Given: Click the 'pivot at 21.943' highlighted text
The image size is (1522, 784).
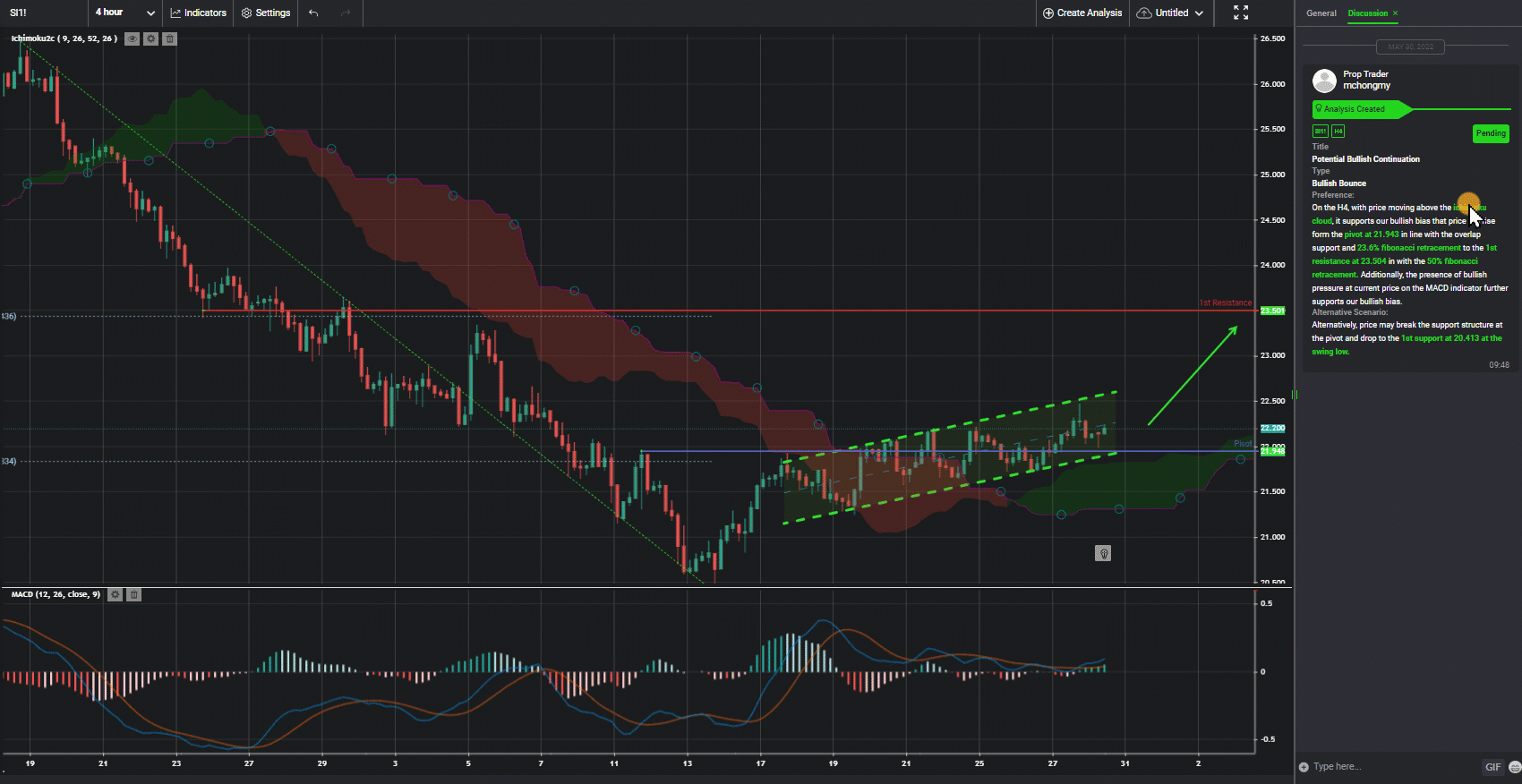Looking at the screenshot, I should pyautogui.click(x=1372, y=234).
